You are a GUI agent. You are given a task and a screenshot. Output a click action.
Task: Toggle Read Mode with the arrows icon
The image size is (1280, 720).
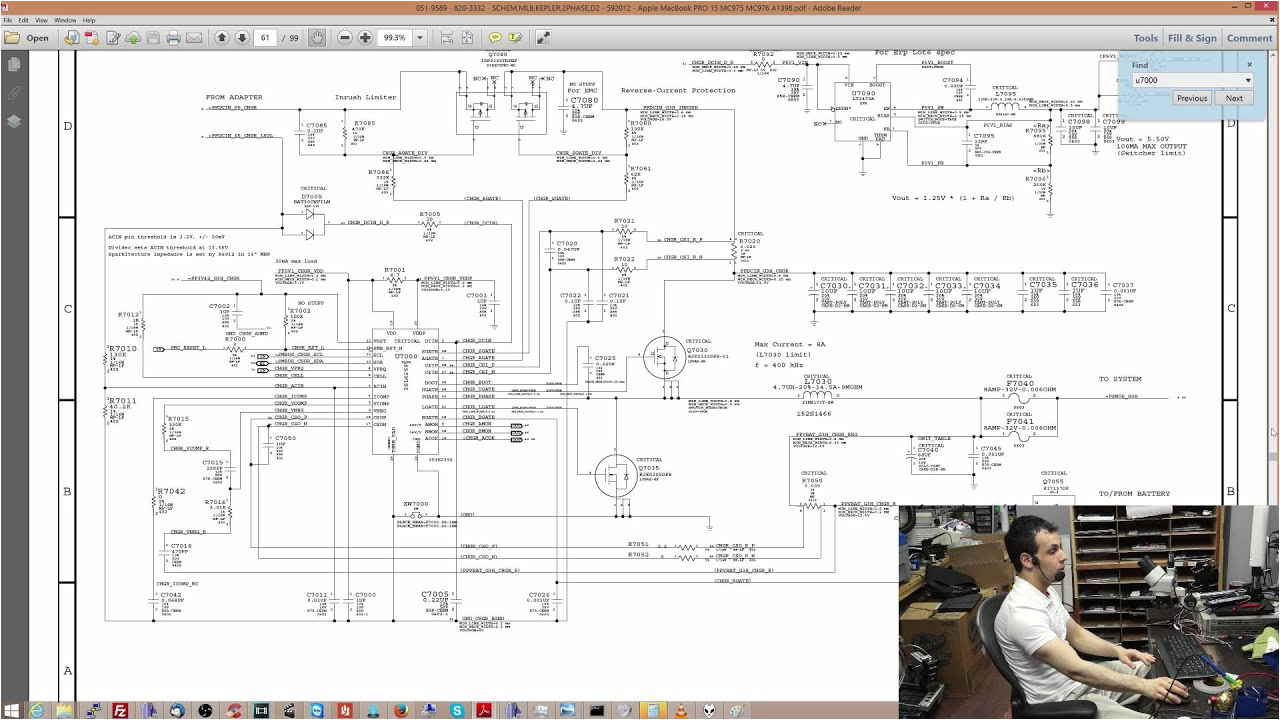coord(543,38)
